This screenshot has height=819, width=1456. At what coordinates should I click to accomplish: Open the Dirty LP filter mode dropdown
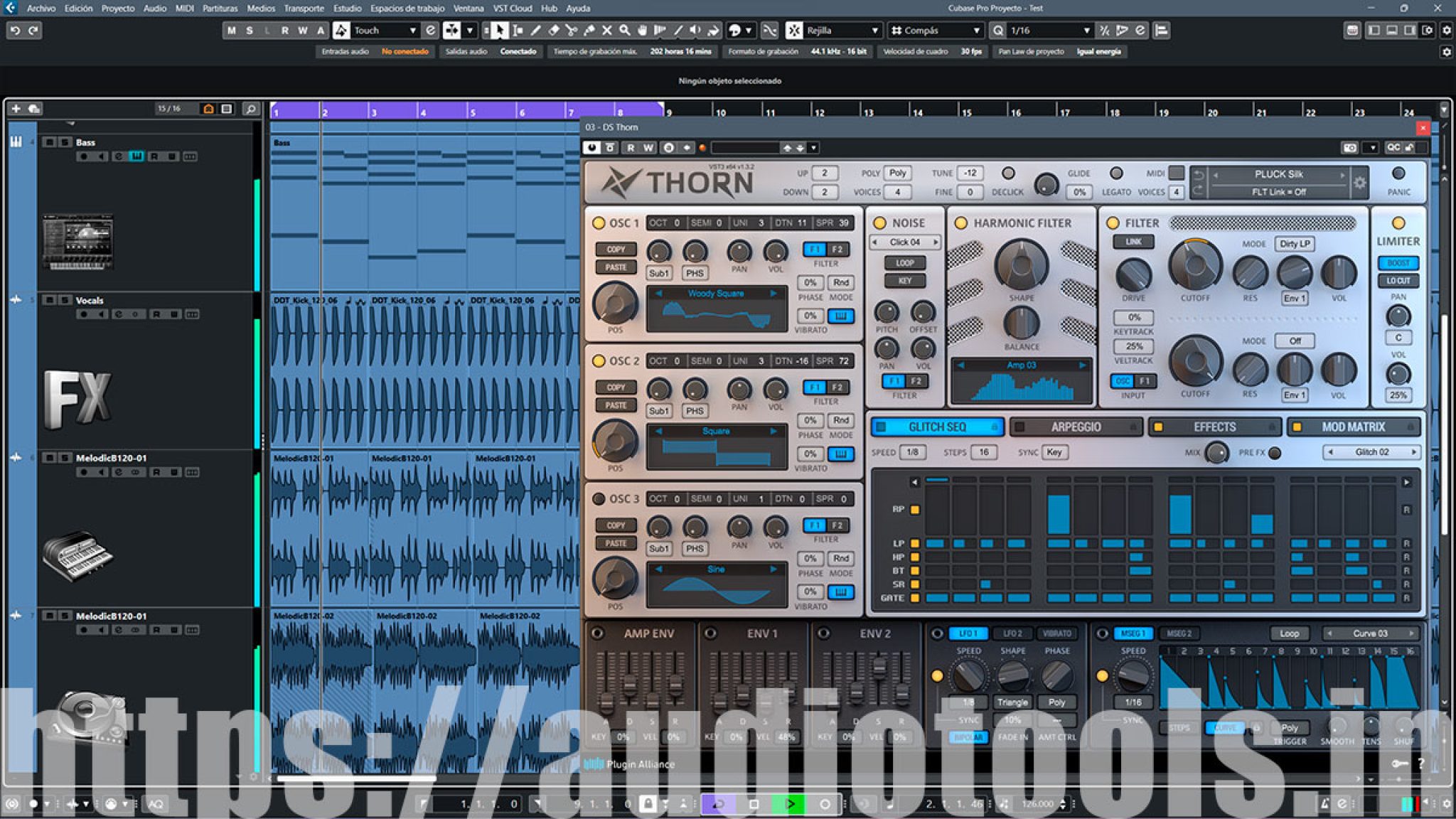(1295, 243)
